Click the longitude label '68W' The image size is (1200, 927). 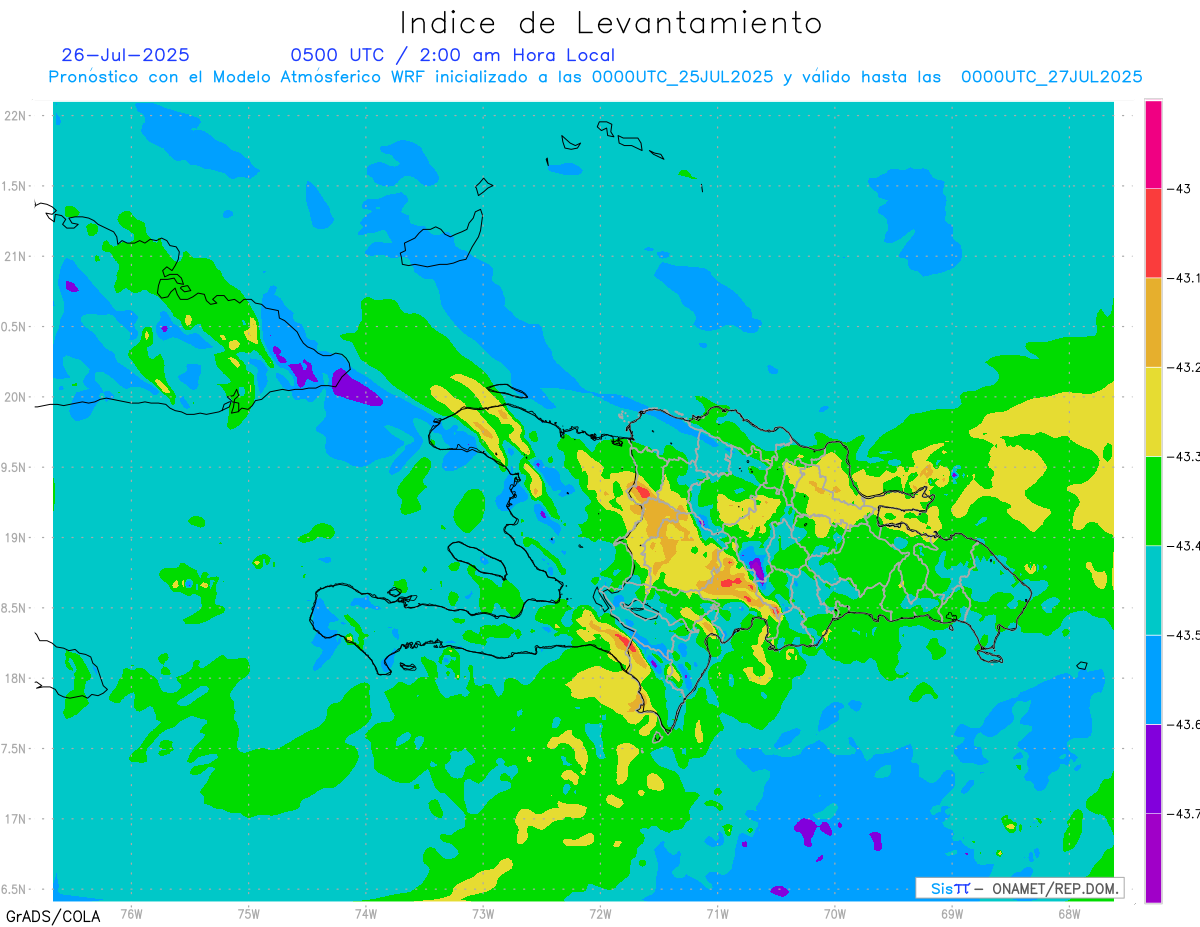point(1069,913)
